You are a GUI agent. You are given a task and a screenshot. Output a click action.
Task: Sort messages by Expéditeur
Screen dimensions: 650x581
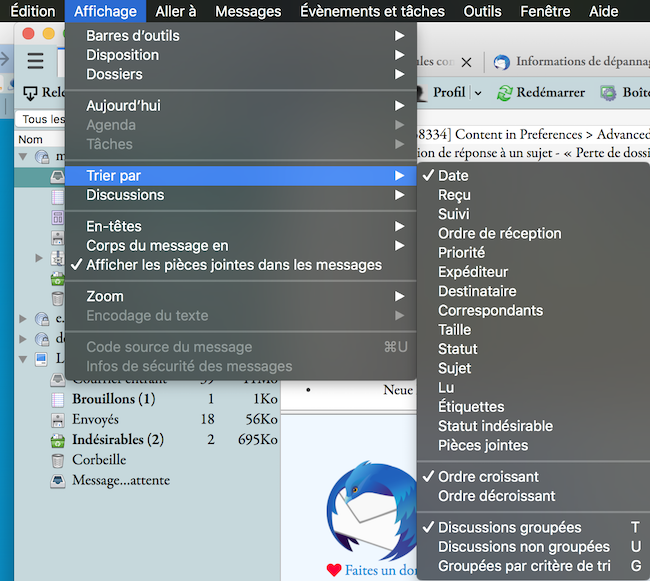tap(533, 272)
